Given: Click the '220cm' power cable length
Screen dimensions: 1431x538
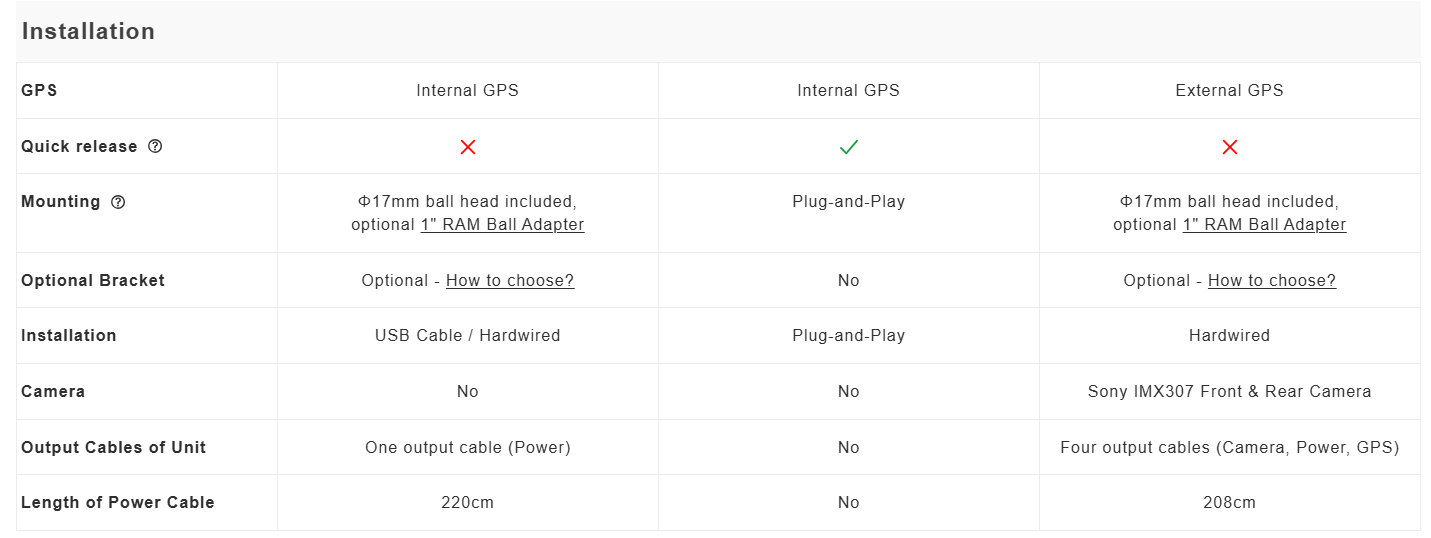Looking at the screenshot, I should coord(467,503).
